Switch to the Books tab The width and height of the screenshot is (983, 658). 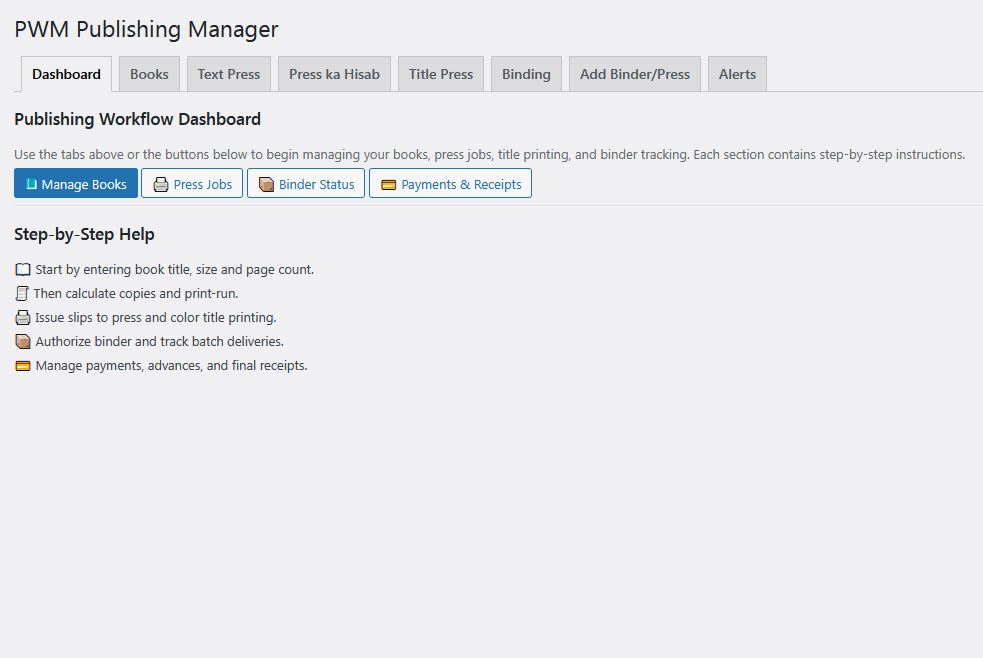coord(148,73)
